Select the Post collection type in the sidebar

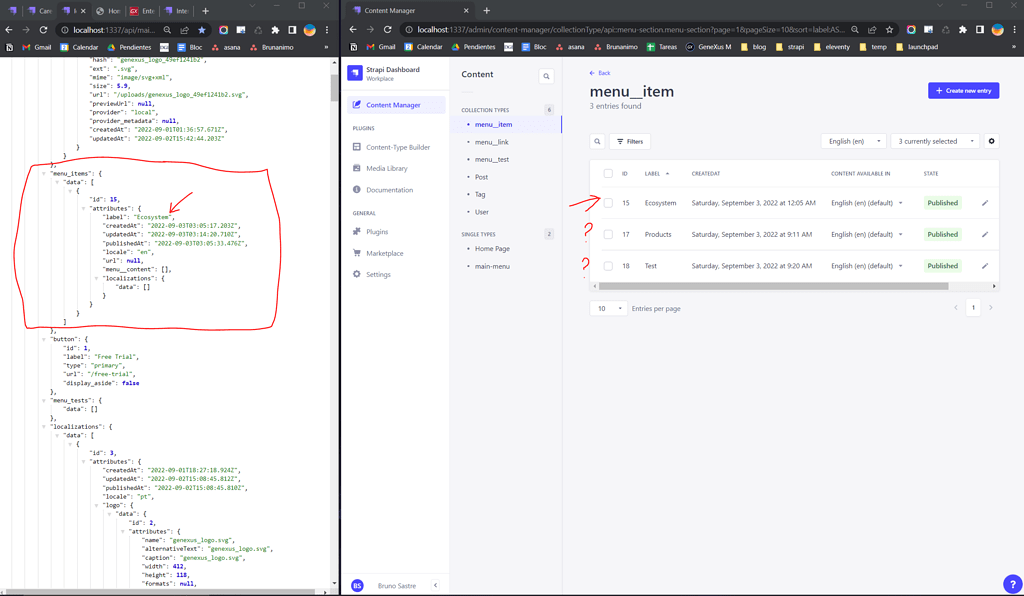click(481, 177)
